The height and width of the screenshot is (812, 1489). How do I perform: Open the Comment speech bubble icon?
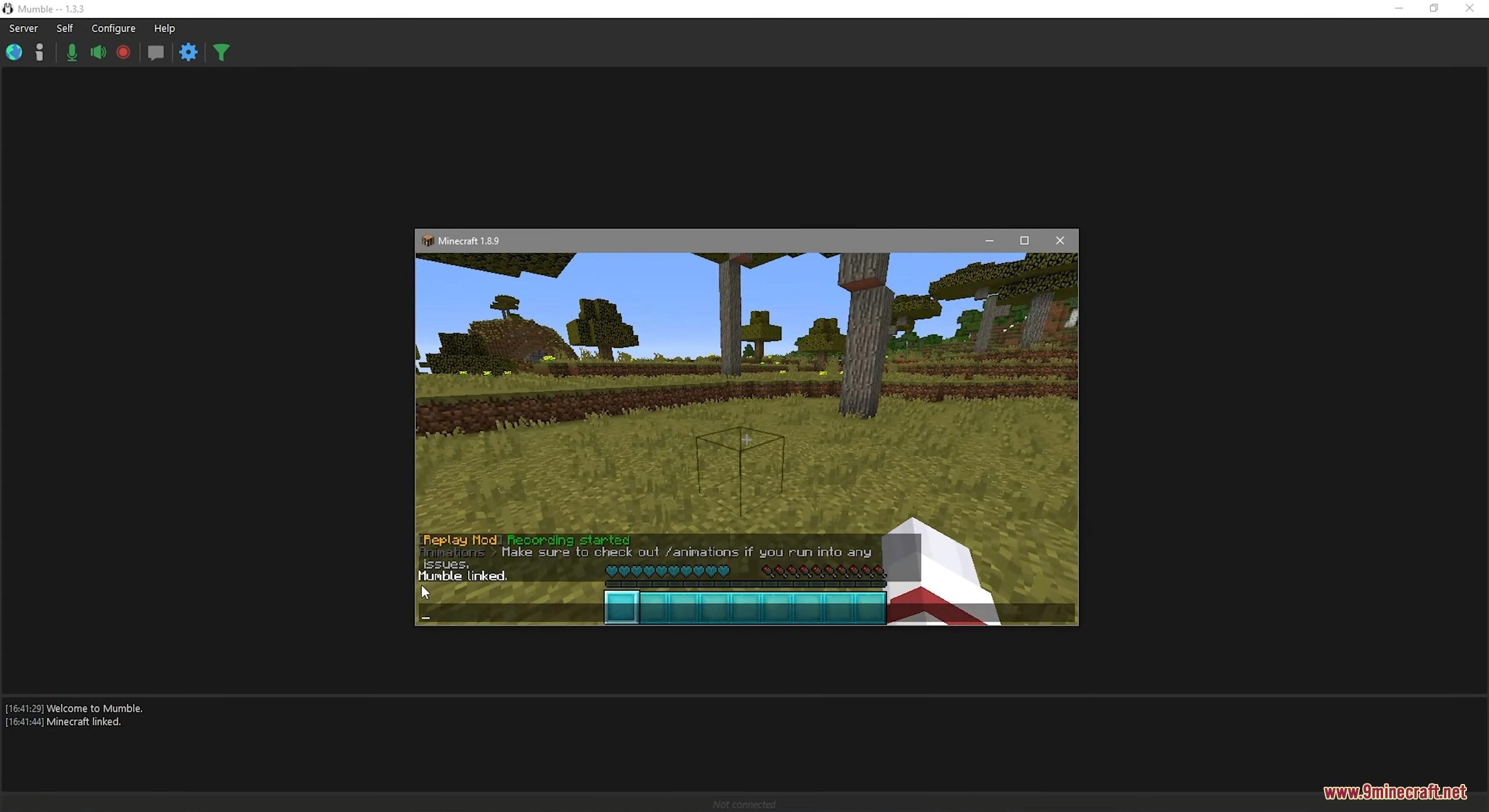(155, 53)
